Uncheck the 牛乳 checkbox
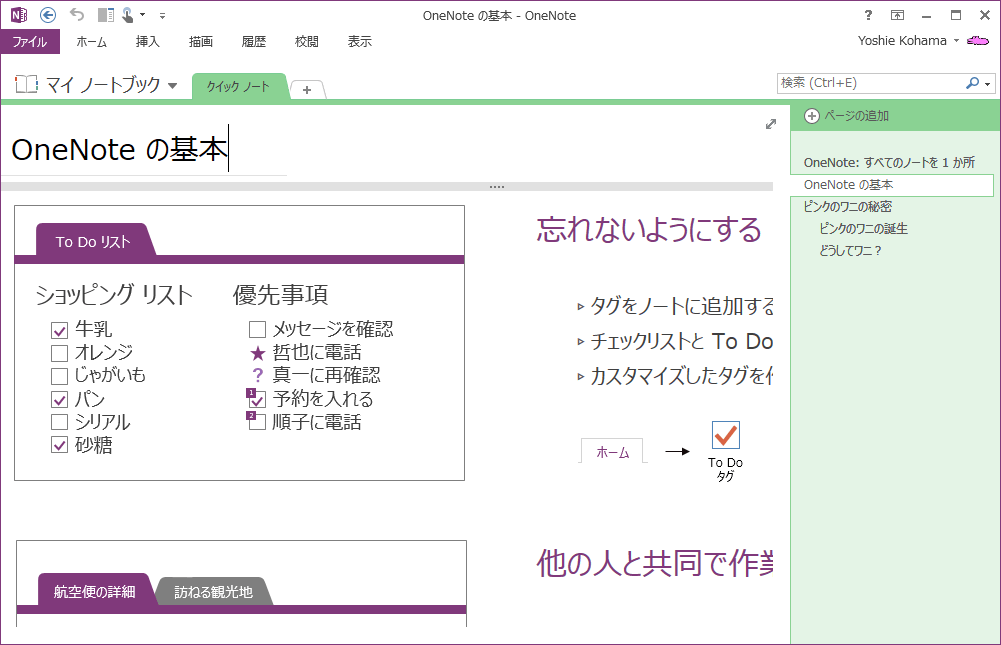 click(x=59, y=330)
